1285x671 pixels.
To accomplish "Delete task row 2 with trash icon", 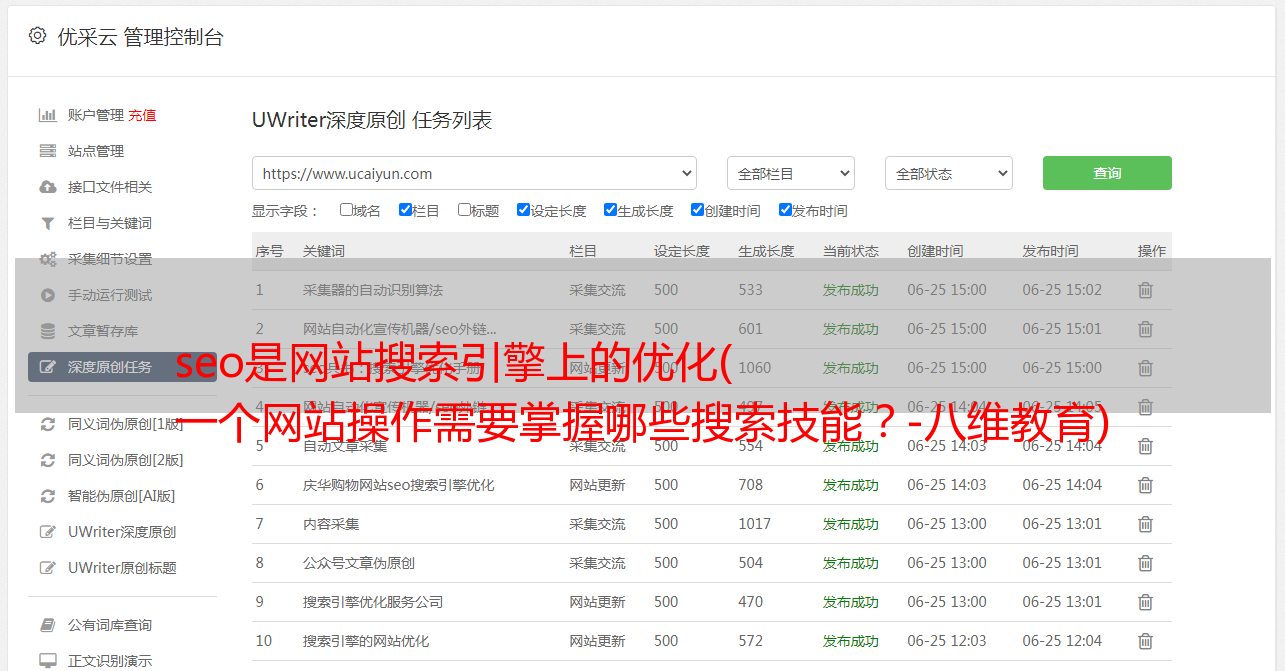I will tap(1146, 329).
